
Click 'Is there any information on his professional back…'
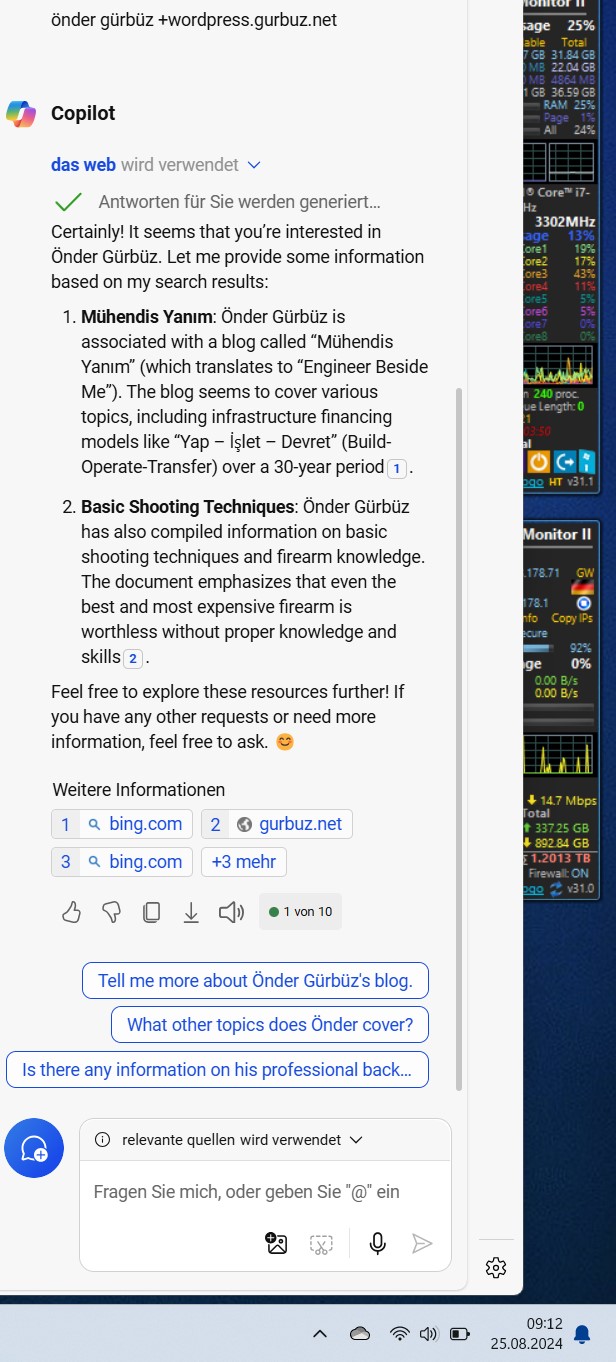pos(217,1070)
